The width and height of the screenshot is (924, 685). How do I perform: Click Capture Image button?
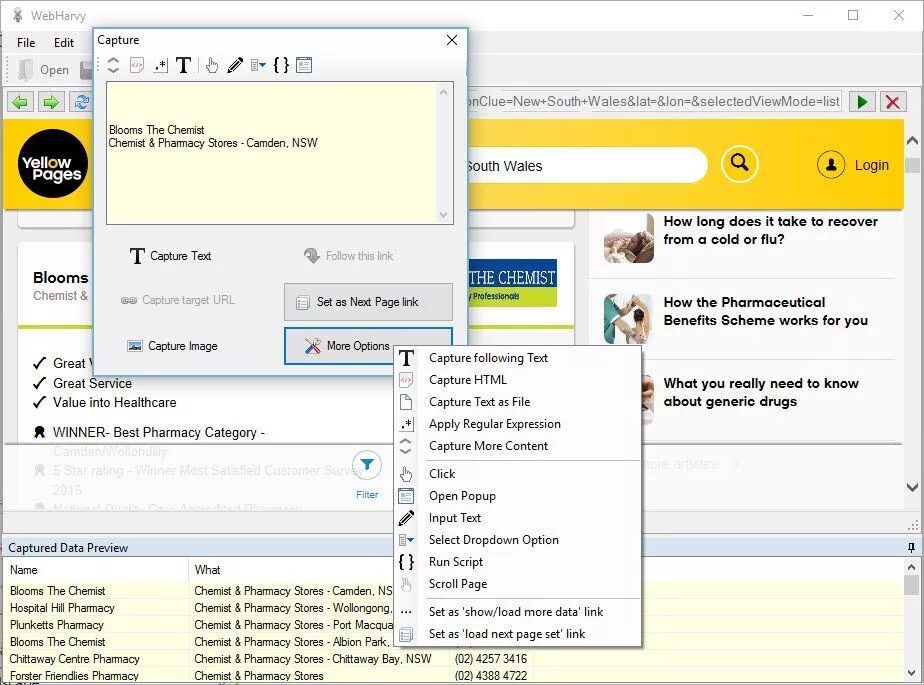pos(173,346)
